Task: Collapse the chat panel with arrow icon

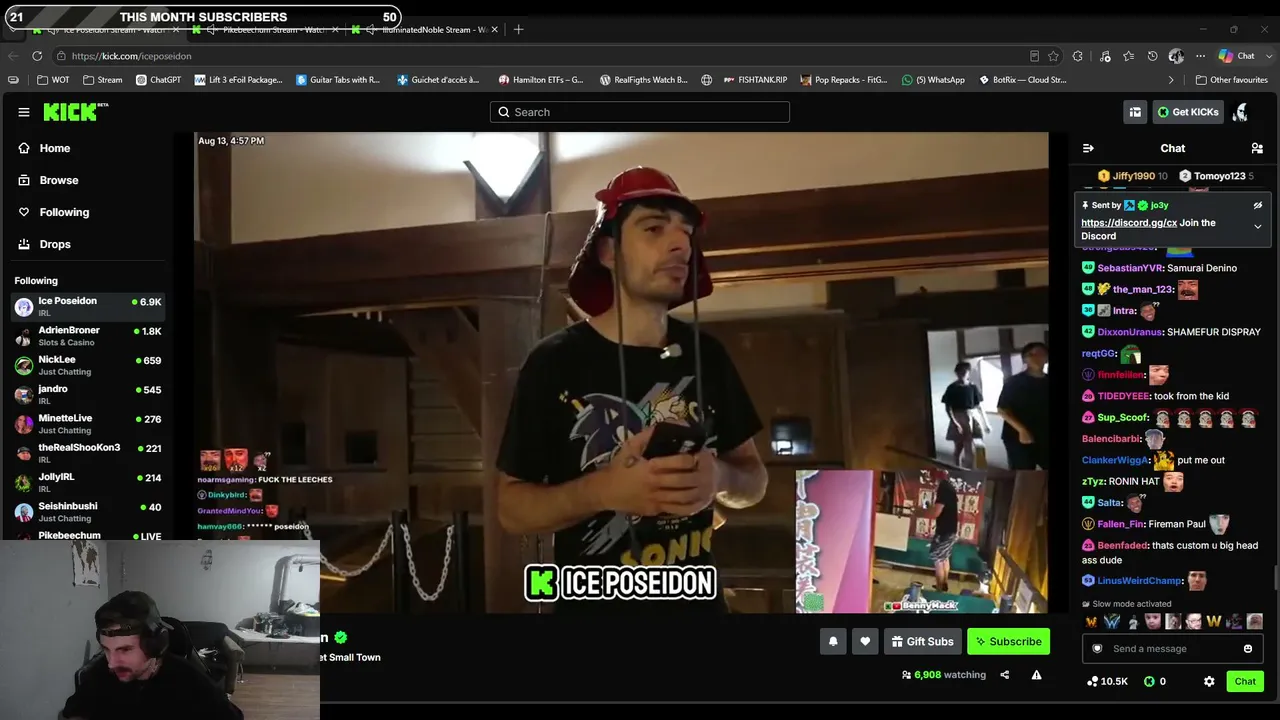Action: tap(1088, 148)
